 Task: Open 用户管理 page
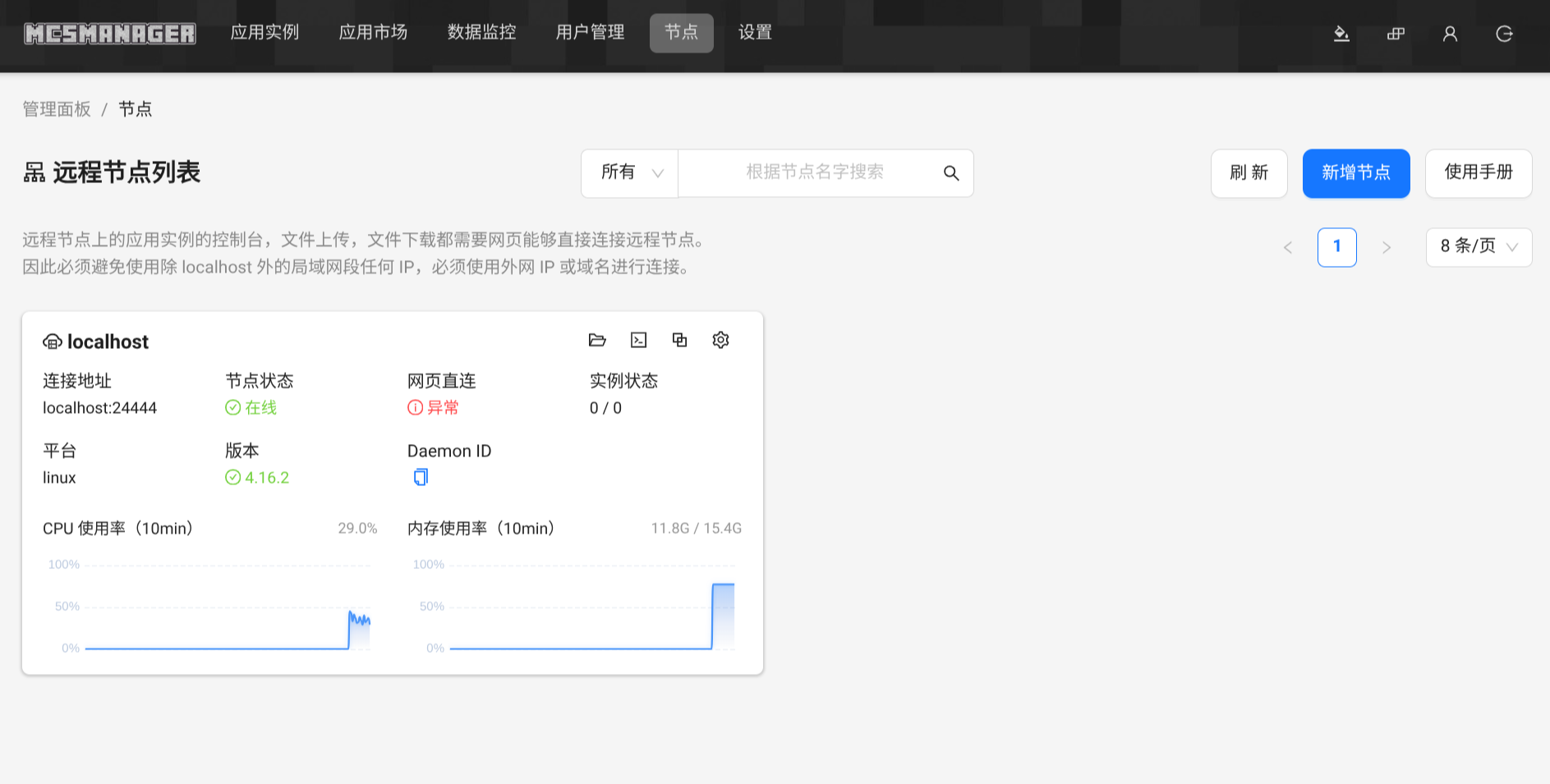point(590,33)
